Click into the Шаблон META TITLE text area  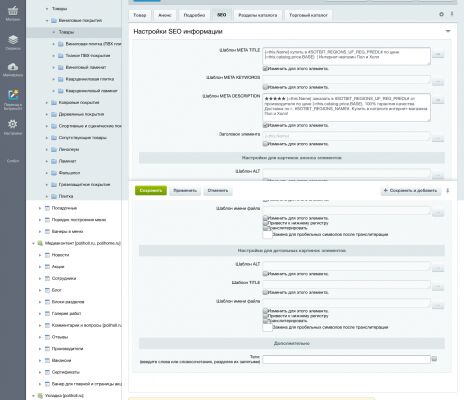(x=346, y=56)
